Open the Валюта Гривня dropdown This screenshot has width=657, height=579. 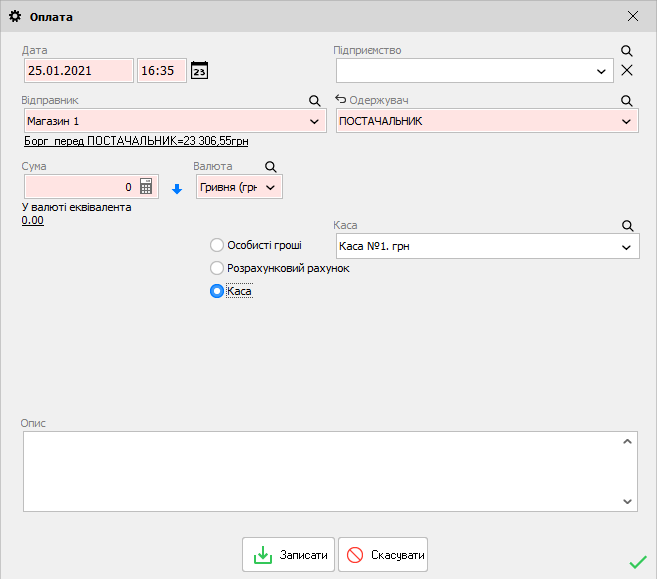(270, 187)
